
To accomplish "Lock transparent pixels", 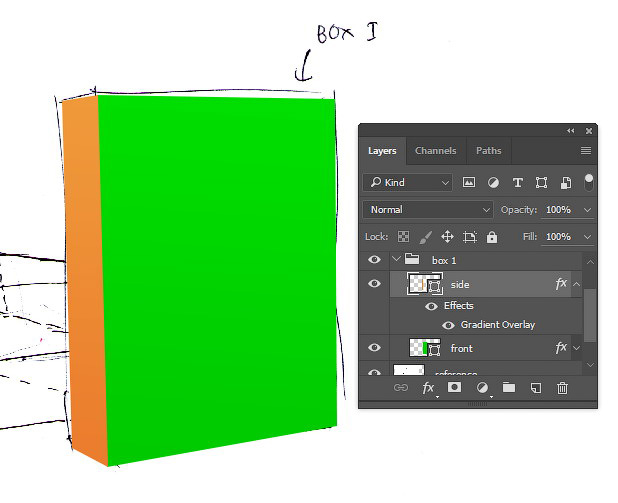I will tap(403, 237).
